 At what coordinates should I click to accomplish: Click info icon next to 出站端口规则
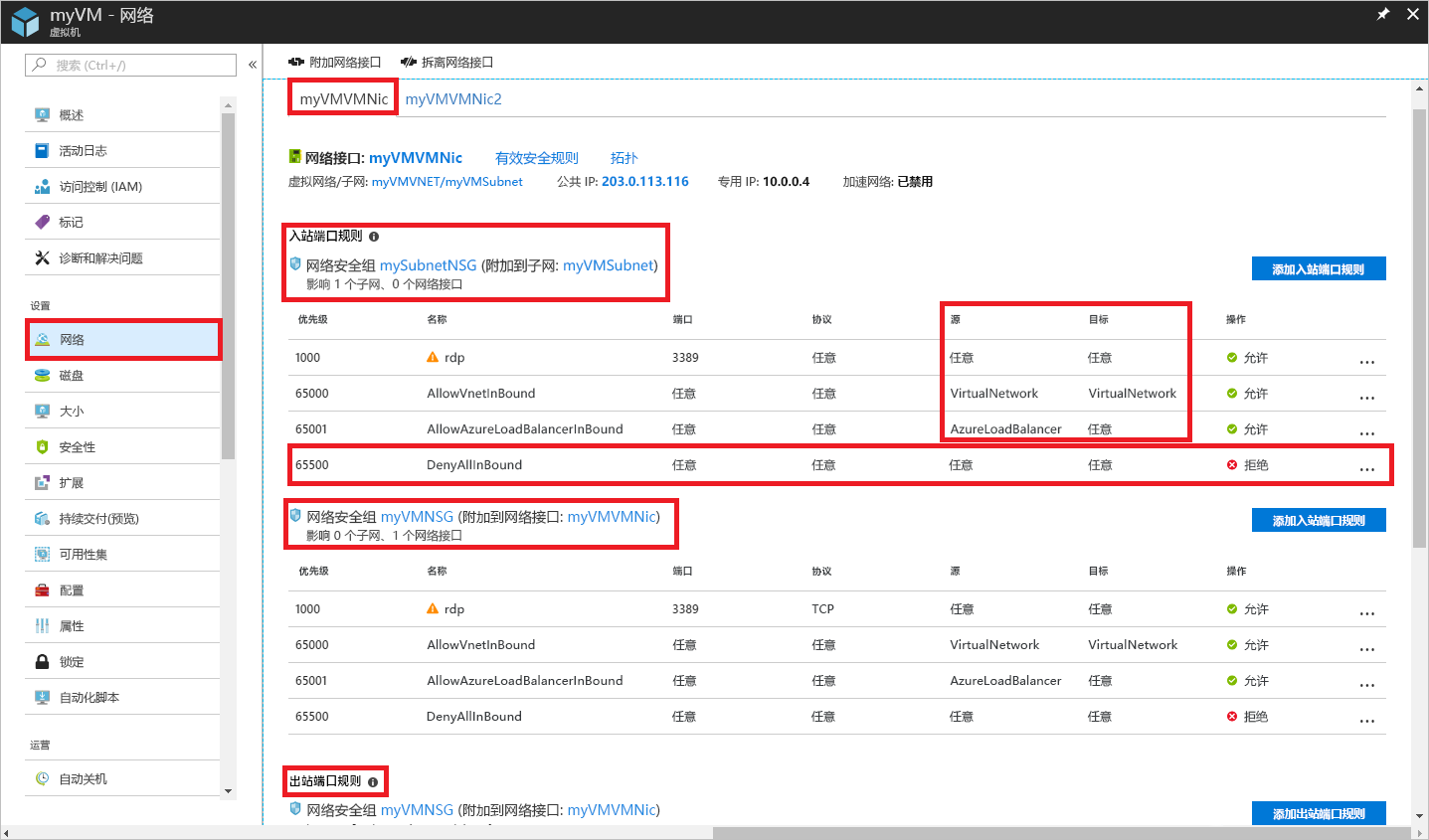tap(373, 781)
